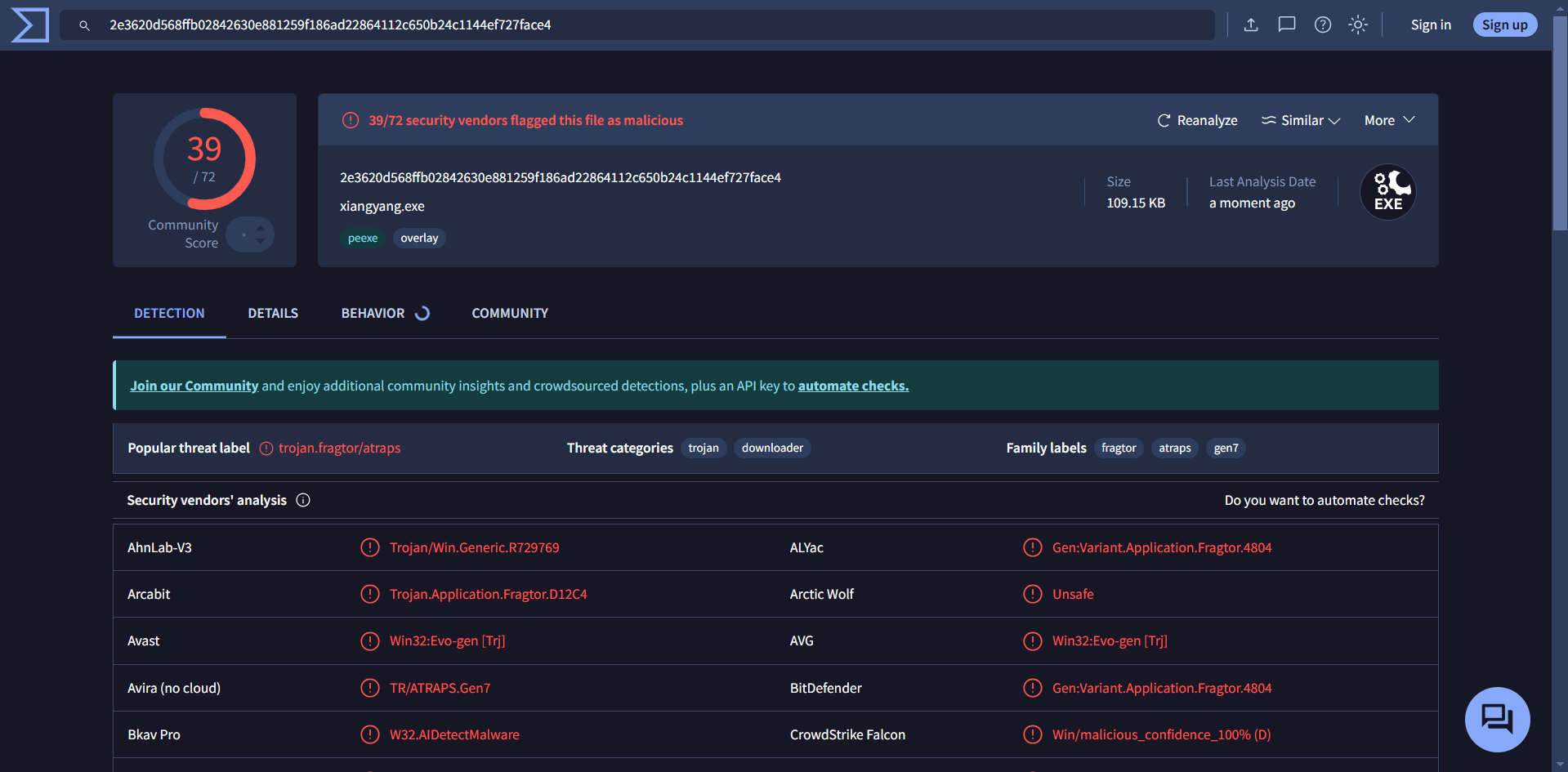Image resolution: width=1568 pixels, height=772 pixels.
Task: Click the alert icon in the BitDefender row
Action: [x=1033, y=688]
